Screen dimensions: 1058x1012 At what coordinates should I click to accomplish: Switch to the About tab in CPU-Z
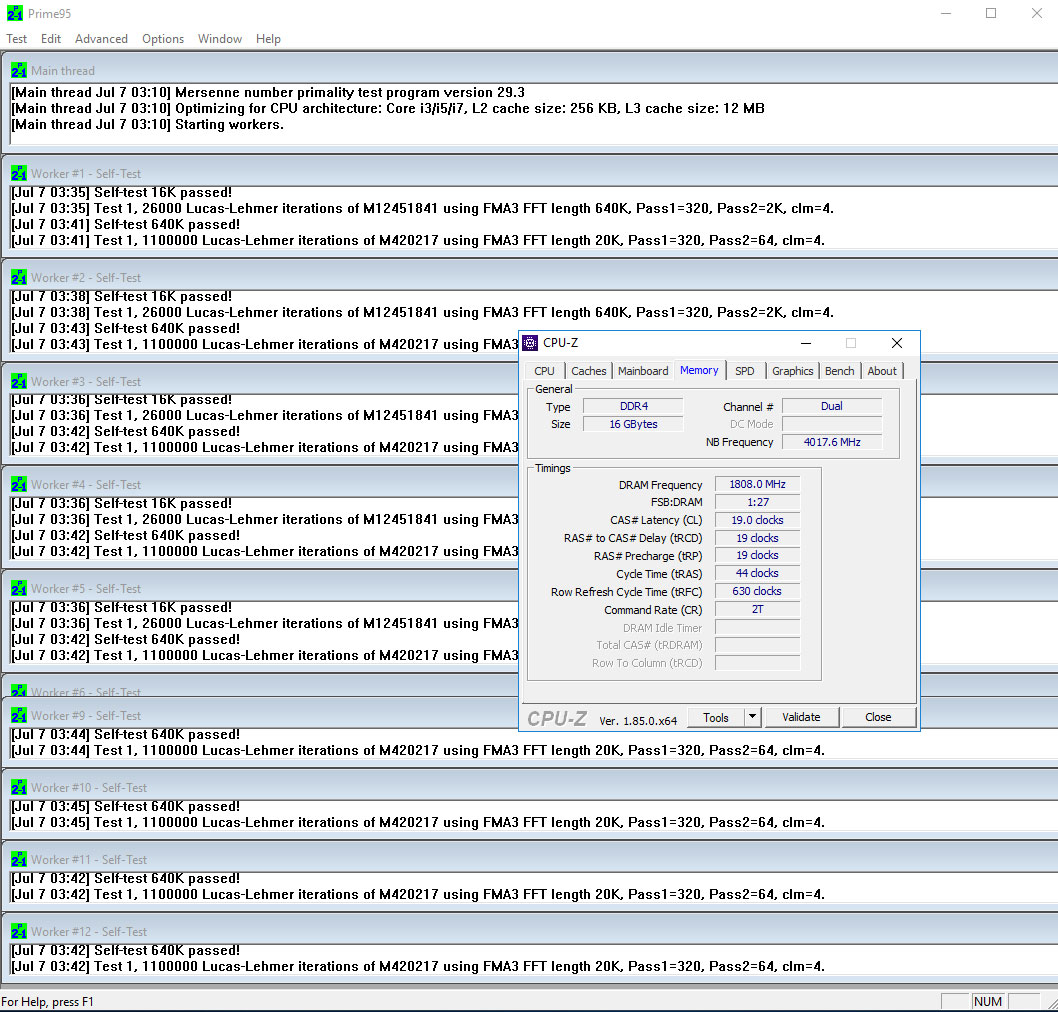882,371
